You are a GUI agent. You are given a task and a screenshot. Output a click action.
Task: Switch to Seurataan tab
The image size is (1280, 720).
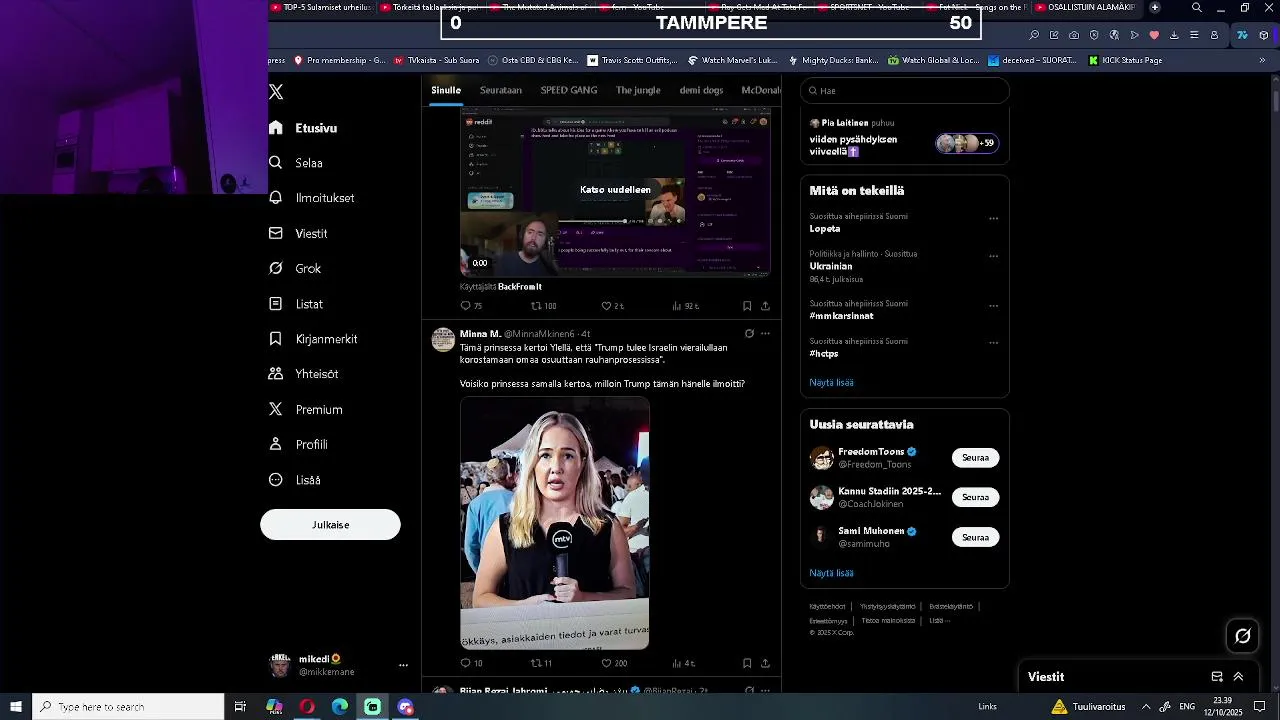tap(501, 90)
